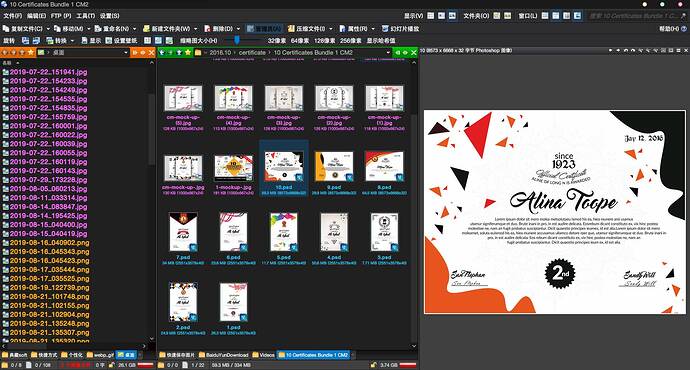Open the Delete (删除) dropdown arrow

tap(238, 29)
